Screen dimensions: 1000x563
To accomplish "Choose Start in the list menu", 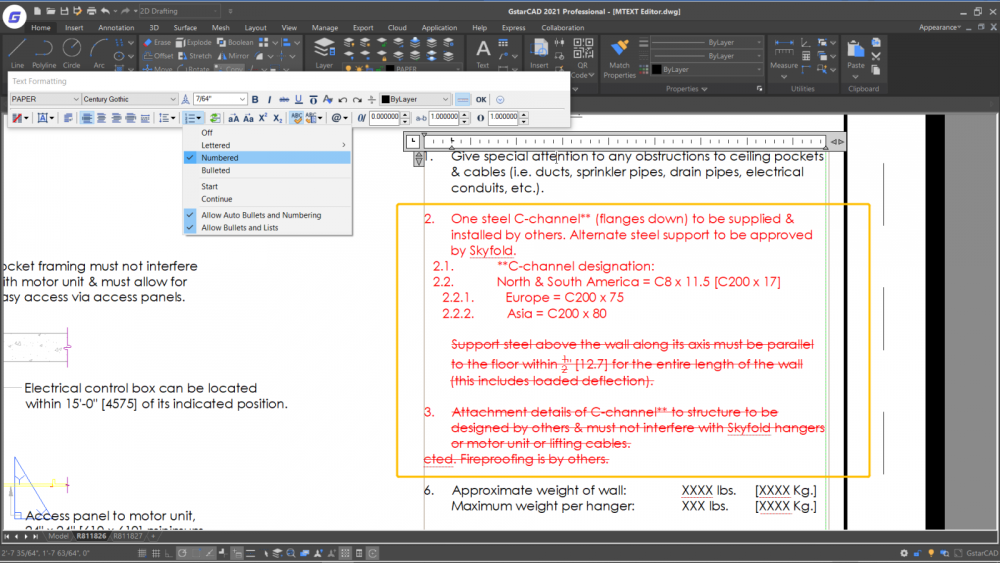I will pos(267,186).
